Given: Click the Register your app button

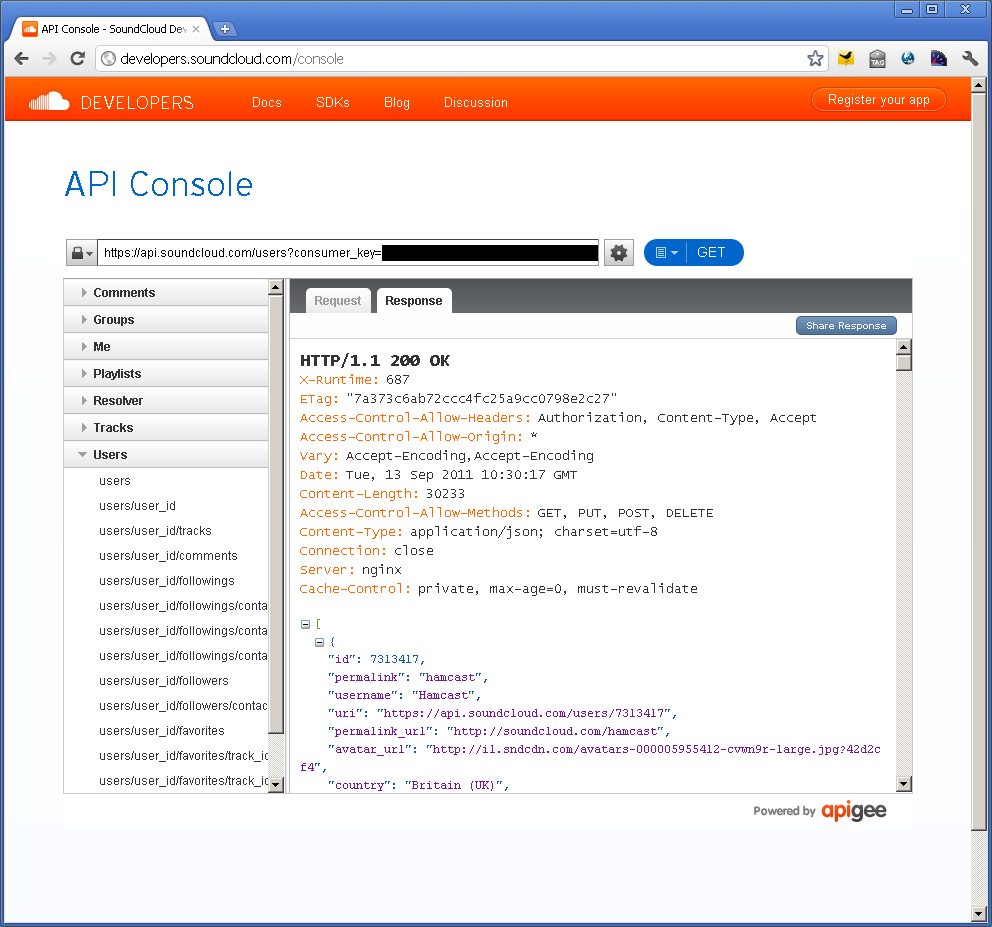Looking at the screenshot, I should (x=878, y=100).
